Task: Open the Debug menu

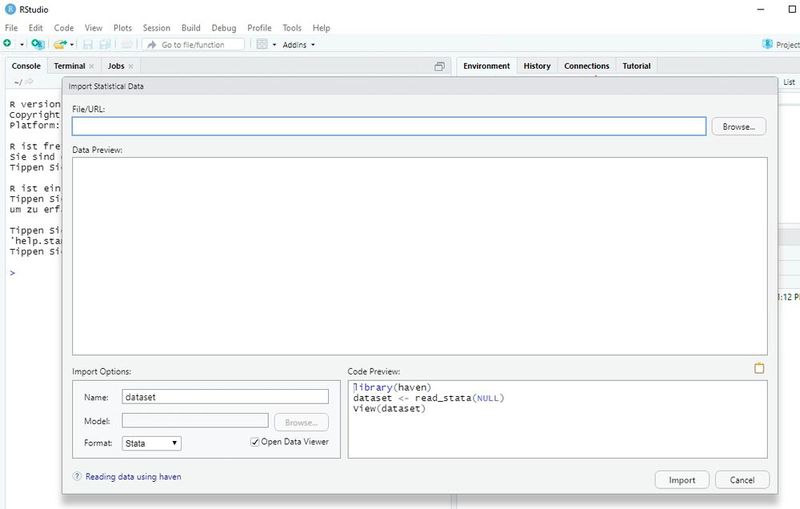Action: coord(223,28)
